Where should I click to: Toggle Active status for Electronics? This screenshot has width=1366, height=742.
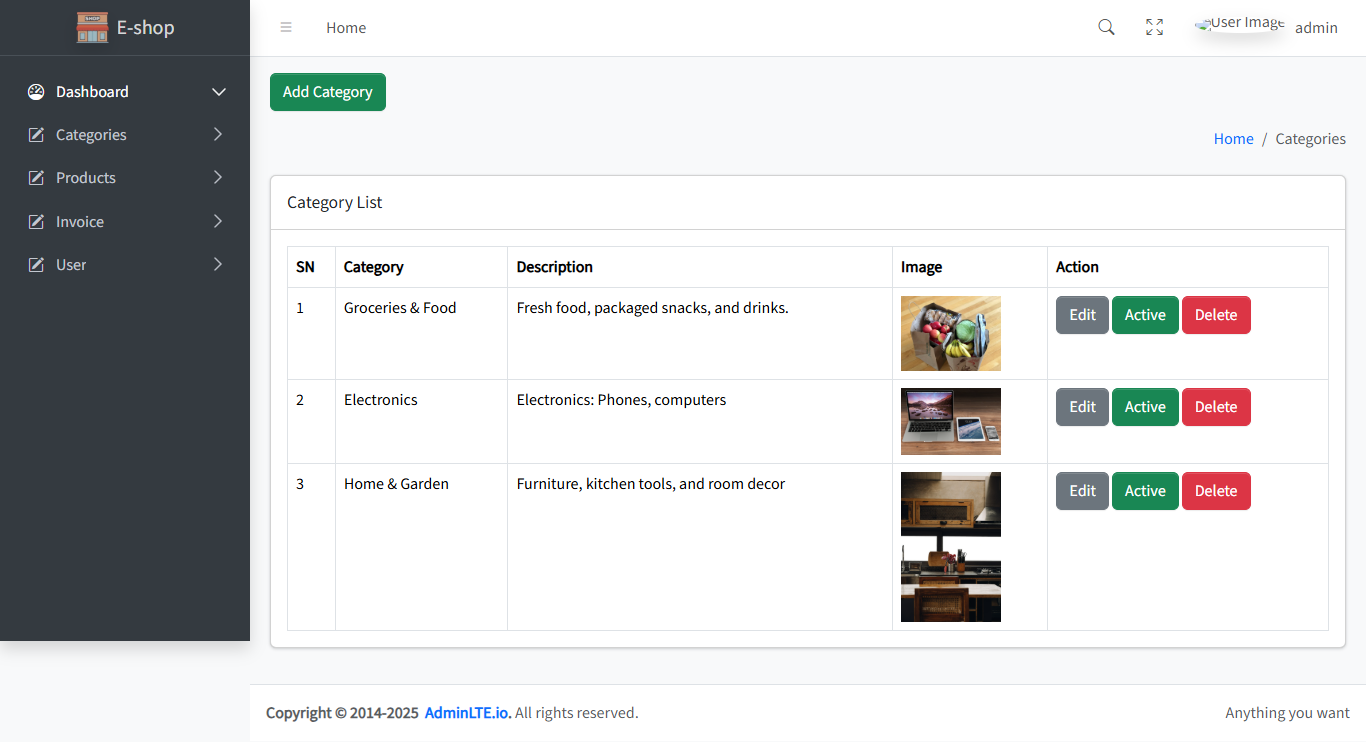[x=1145, y=407]
